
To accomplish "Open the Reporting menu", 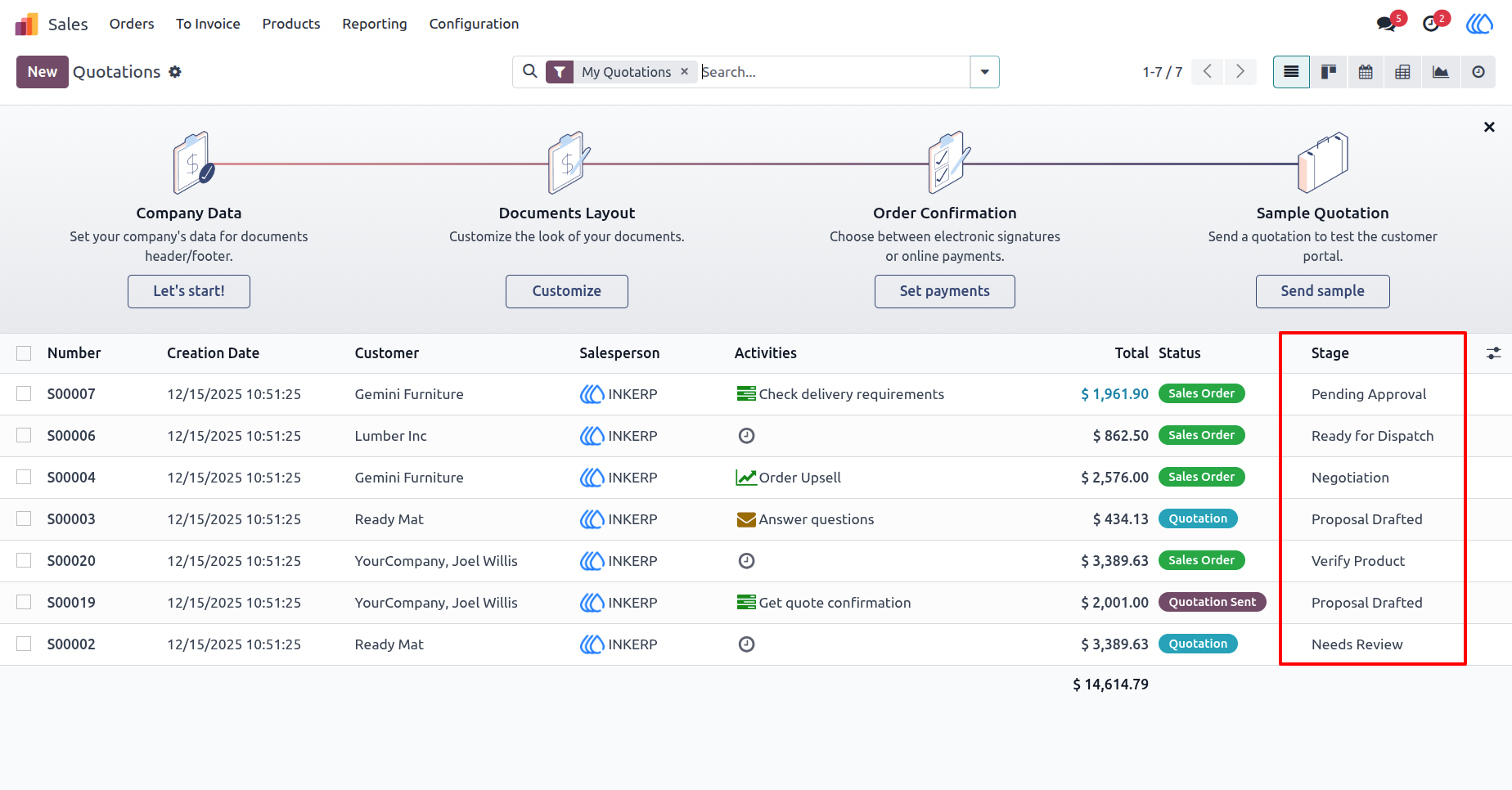I will tap(375, 24).
